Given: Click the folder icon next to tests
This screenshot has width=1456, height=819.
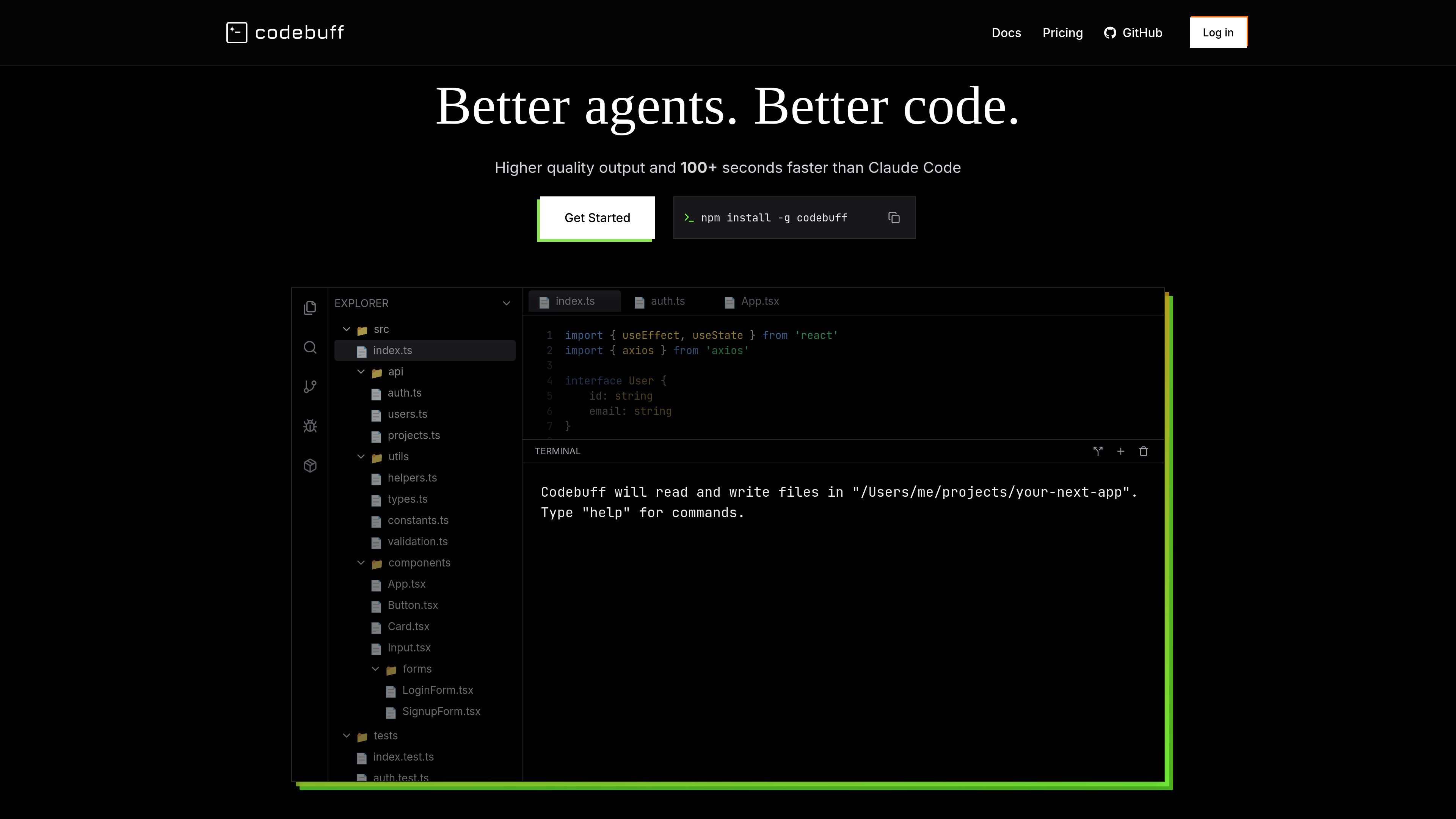Looking at the screenshot, I should pos(362,737).
